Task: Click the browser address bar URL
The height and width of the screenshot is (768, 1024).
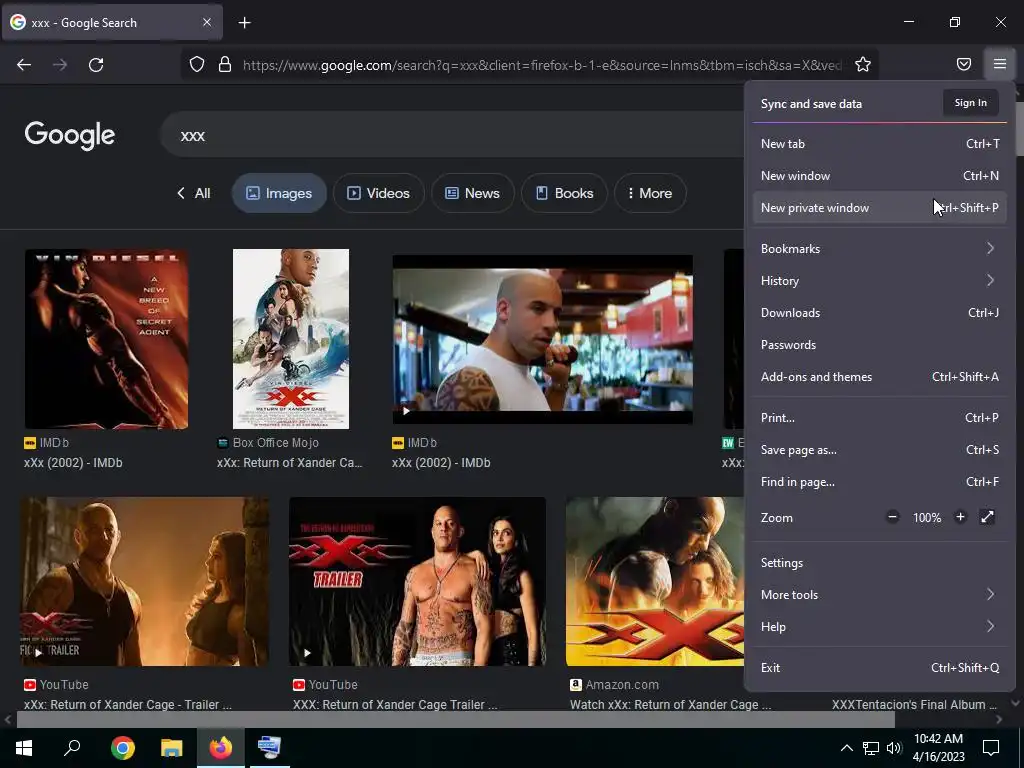Action: (542, 65)
